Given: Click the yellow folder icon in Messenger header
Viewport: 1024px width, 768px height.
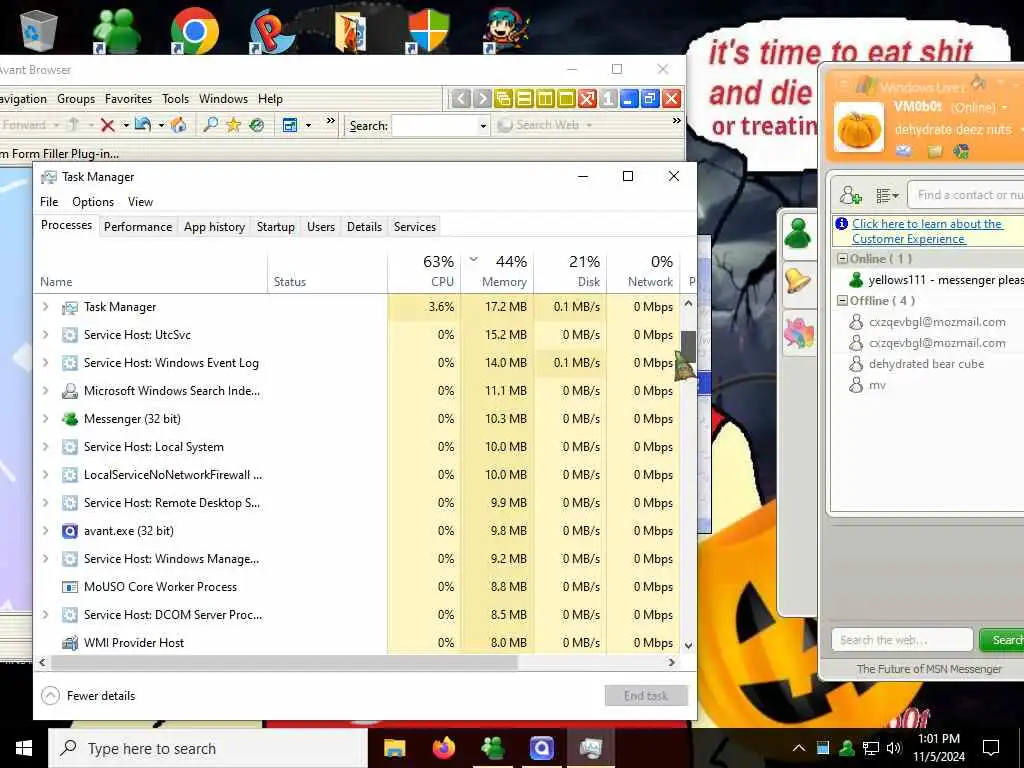Looking at the screenshot, I should tap(935, 152).
